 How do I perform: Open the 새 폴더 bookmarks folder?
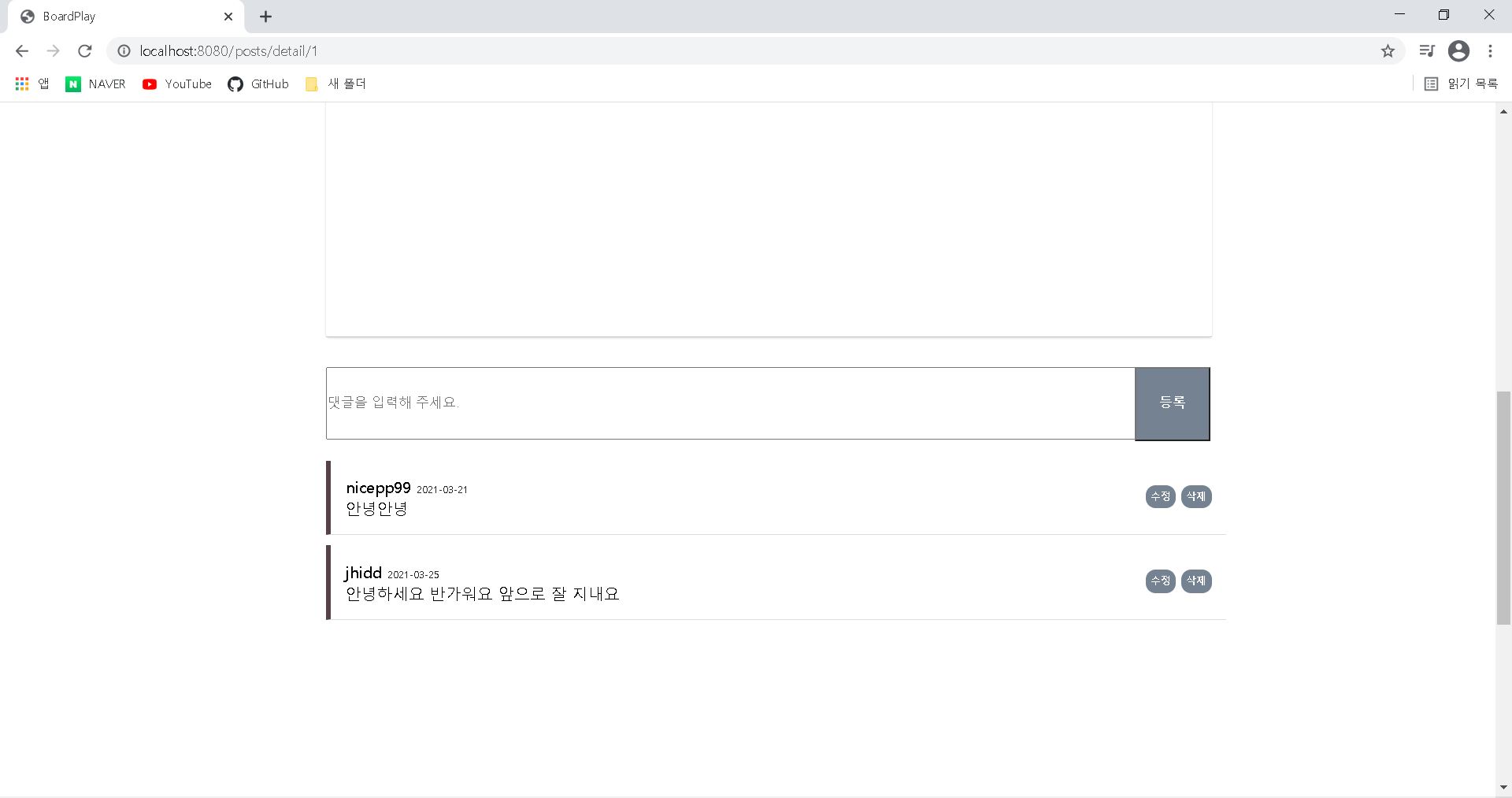tap(334, 84)
